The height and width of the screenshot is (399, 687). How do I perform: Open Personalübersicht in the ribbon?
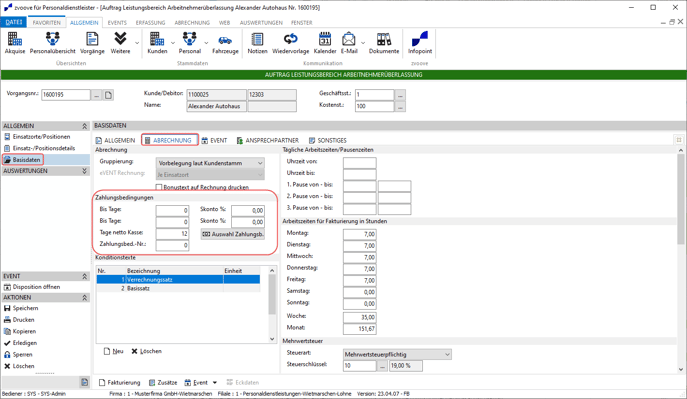pos(53,43)
